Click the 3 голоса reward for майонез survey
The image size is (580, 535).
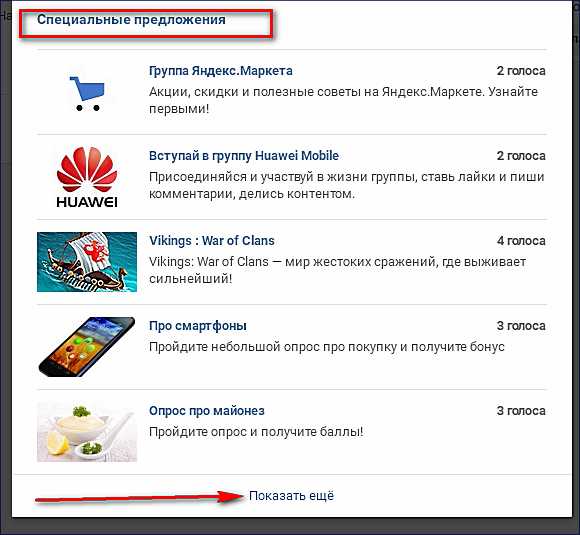pyautogui.click(x=521, y=411)
